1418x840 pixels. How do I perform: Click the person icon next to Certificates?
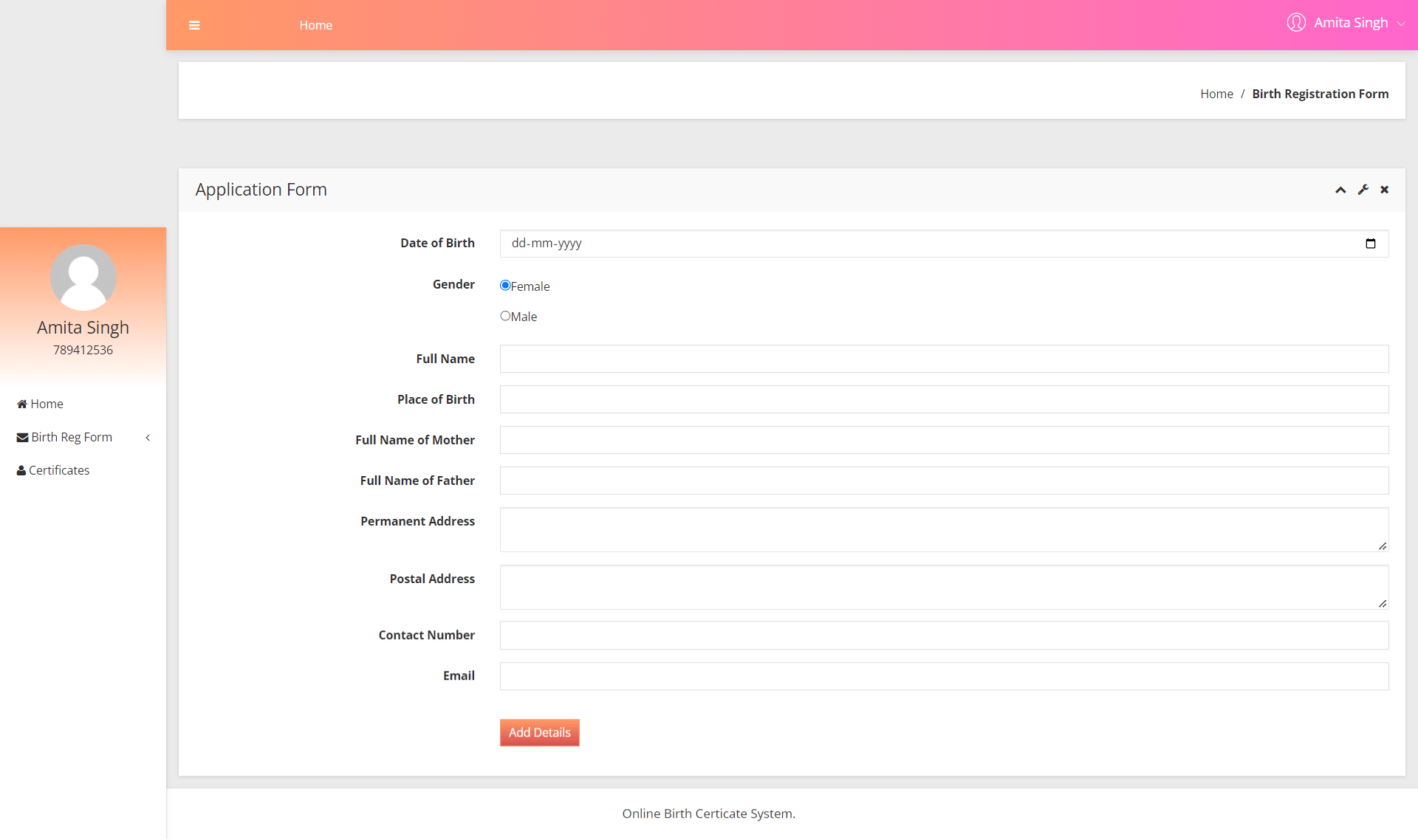[20, 470]
